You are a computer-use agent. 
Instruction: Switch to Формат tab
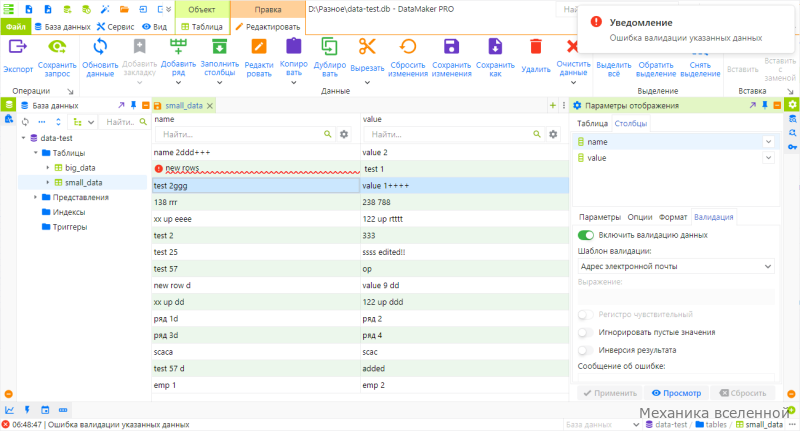tap(673, 217)
